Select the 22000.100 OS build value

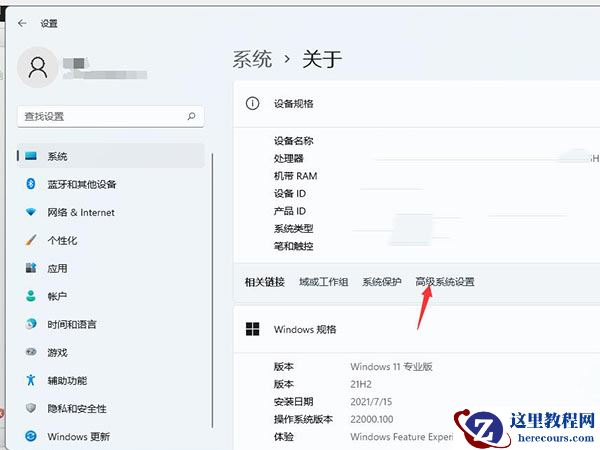click(372, 419)
